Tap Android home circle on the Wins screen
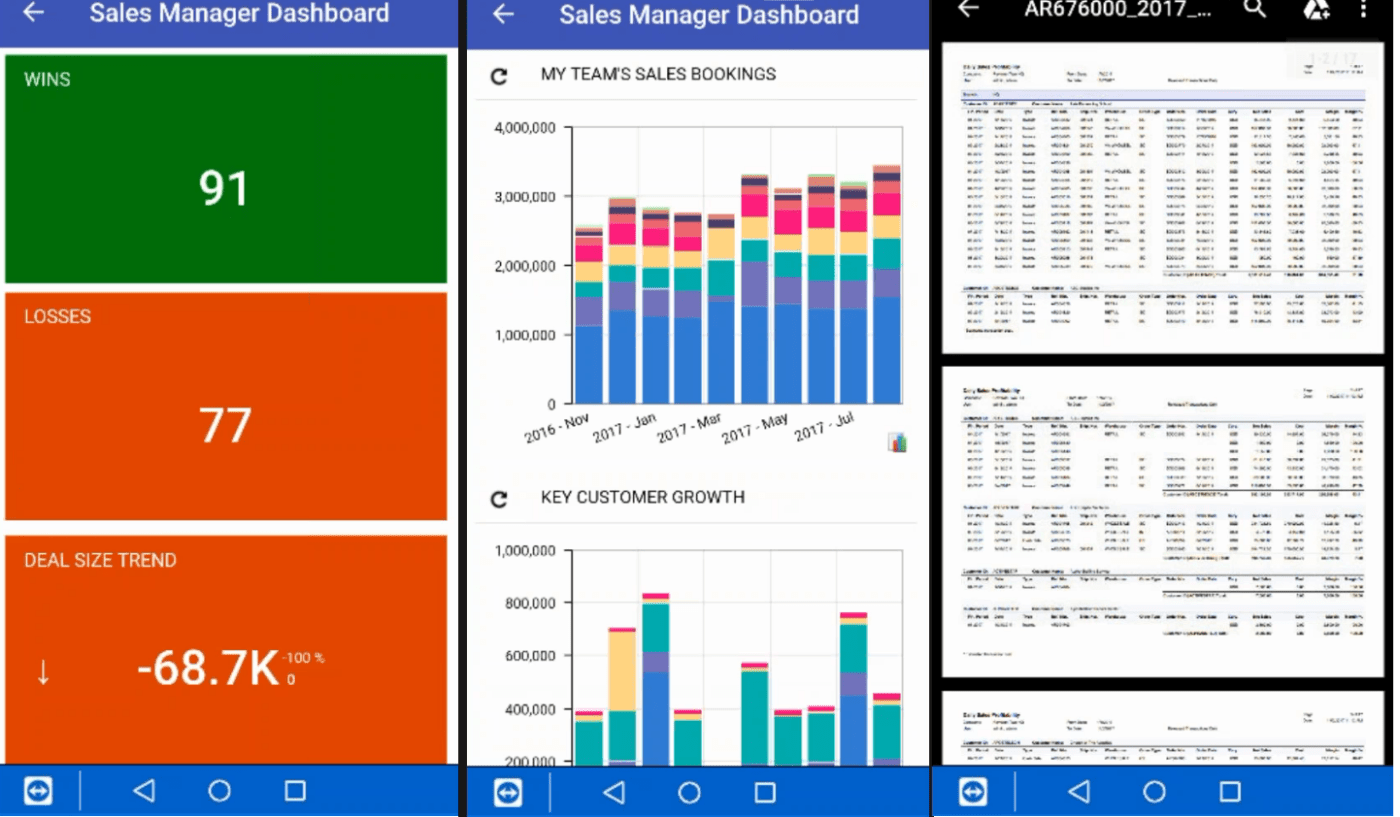Image resolution: width=1400 pixels, height=817 pixels. click(219, 791)
